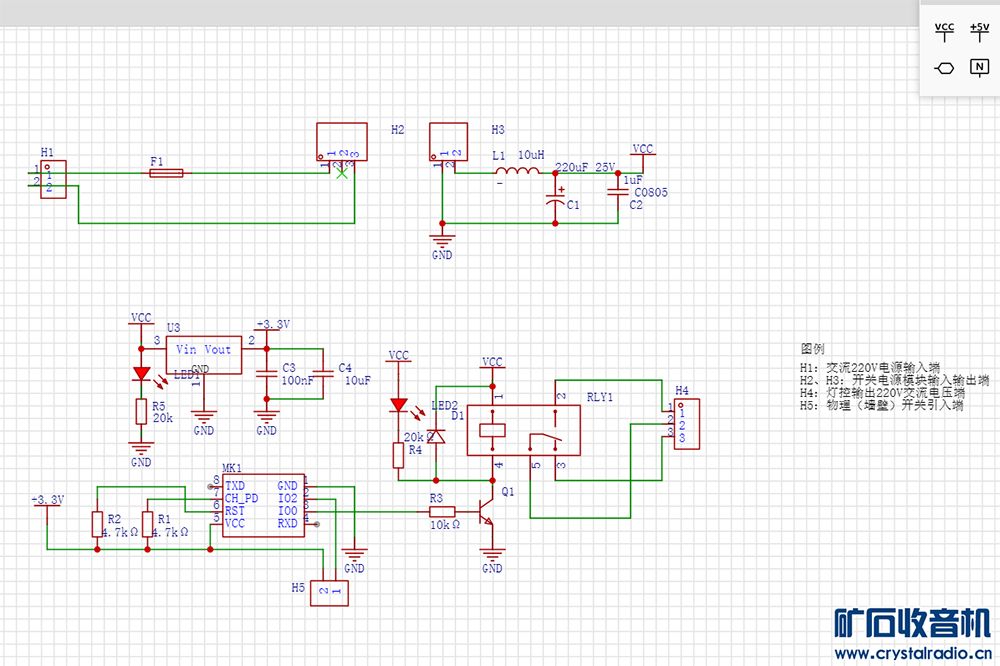Pick the net label N tool

[x=979, y=68]
